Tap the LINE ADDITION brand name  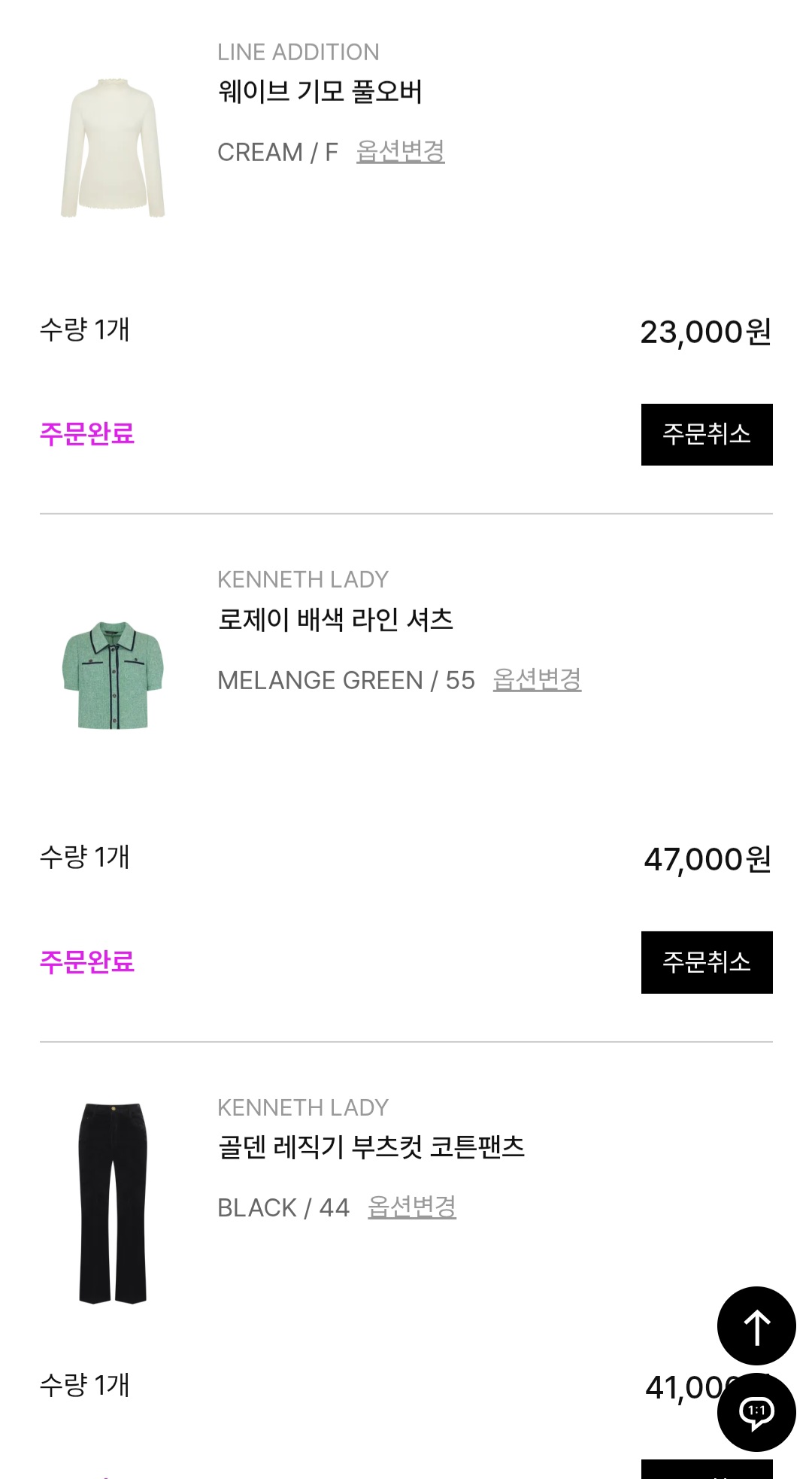point(298,52)
